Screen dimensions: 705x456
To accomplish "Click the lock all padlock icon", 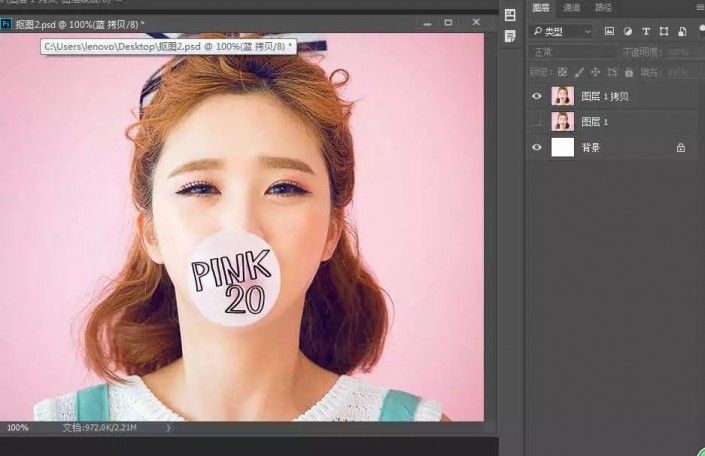I will [x=628, y=72].
